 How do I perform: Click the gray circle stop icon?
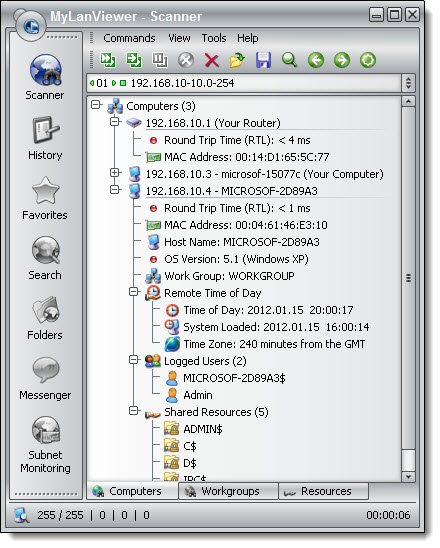pos(186,60)
